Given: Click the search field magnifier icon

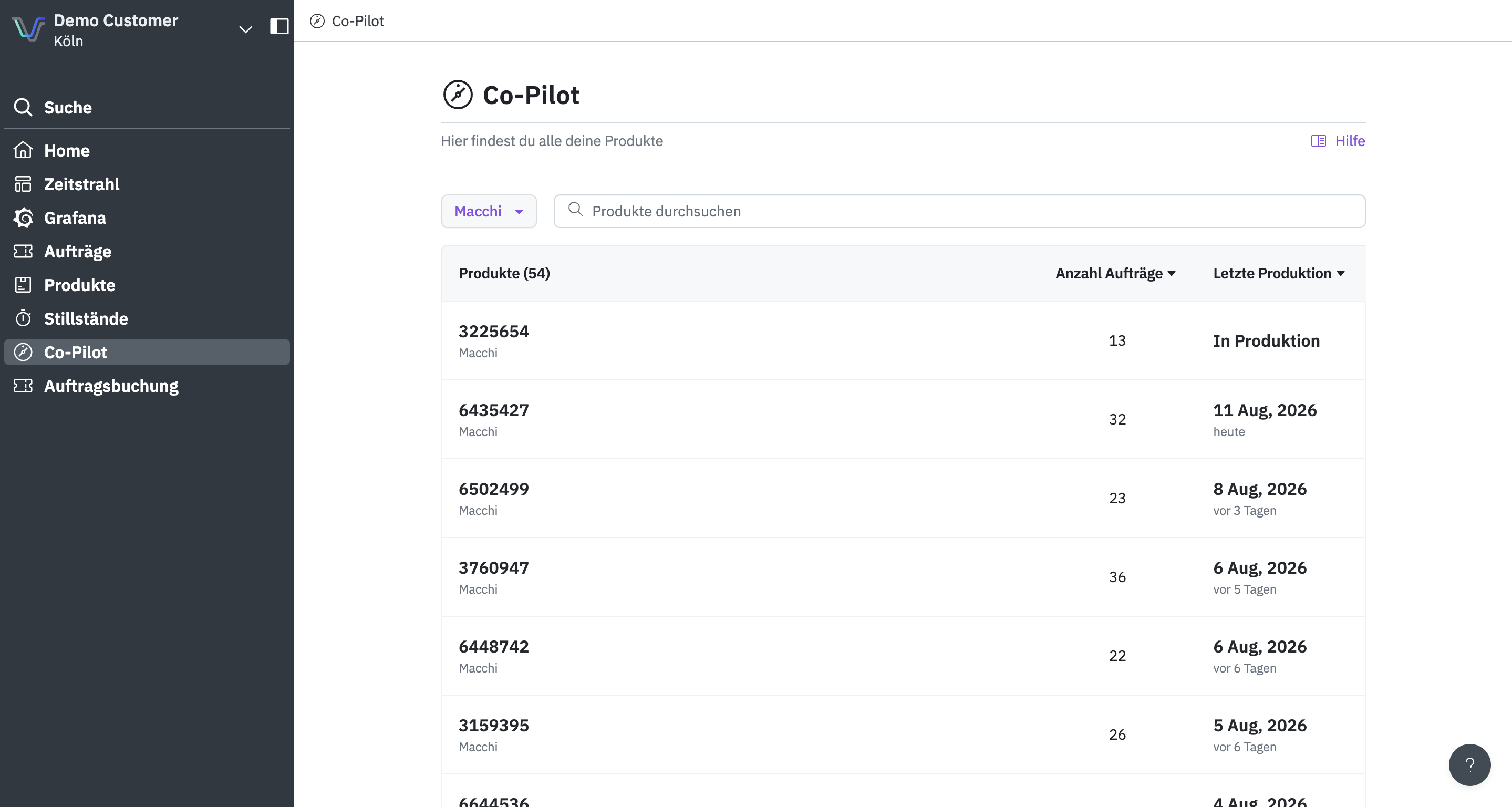Looking at the screenshot, I should pyautogui.click(x=575, y=210).
